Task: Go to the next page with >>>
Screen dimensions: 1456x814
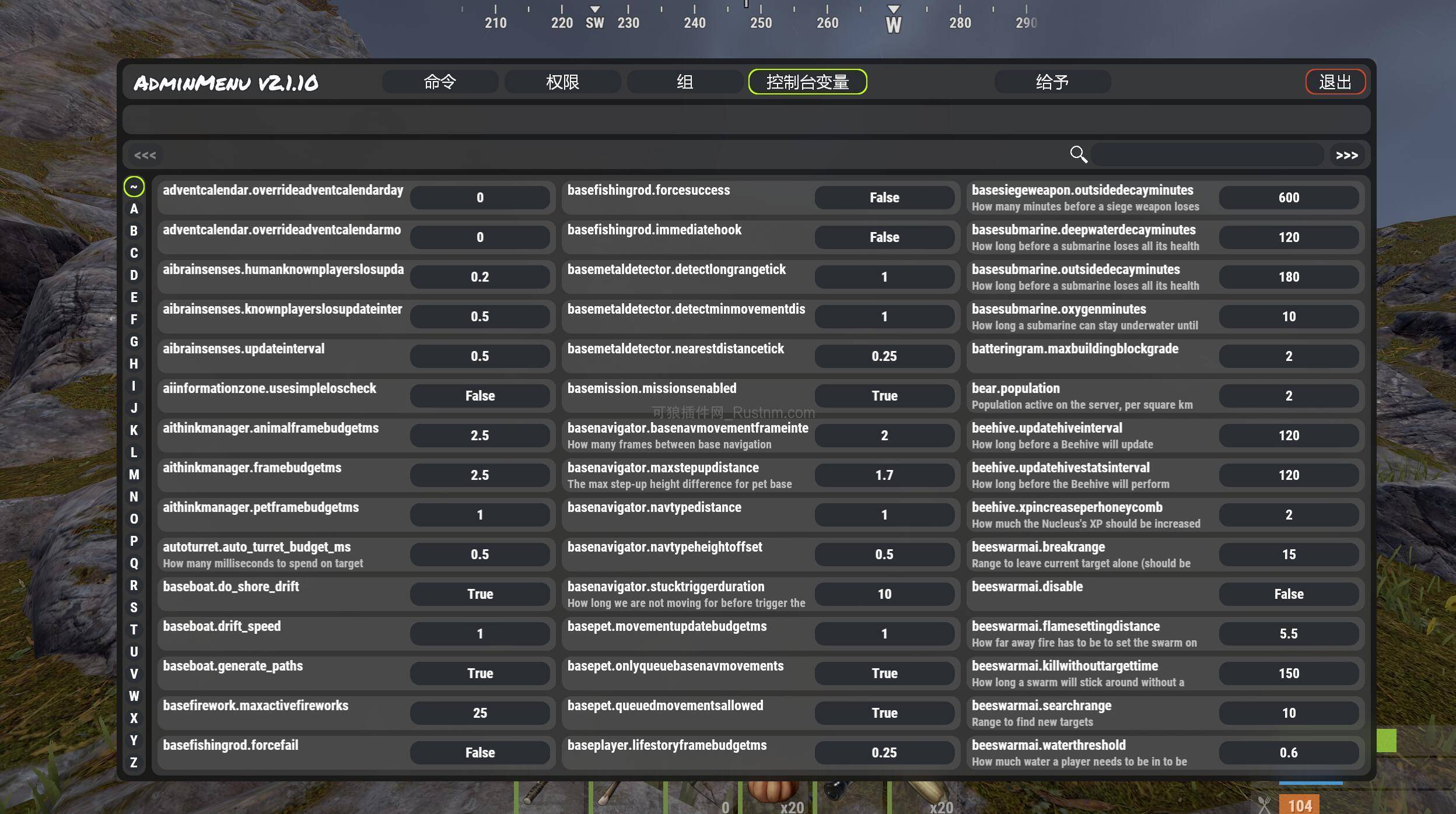Action: click(x=1346, y=154)
